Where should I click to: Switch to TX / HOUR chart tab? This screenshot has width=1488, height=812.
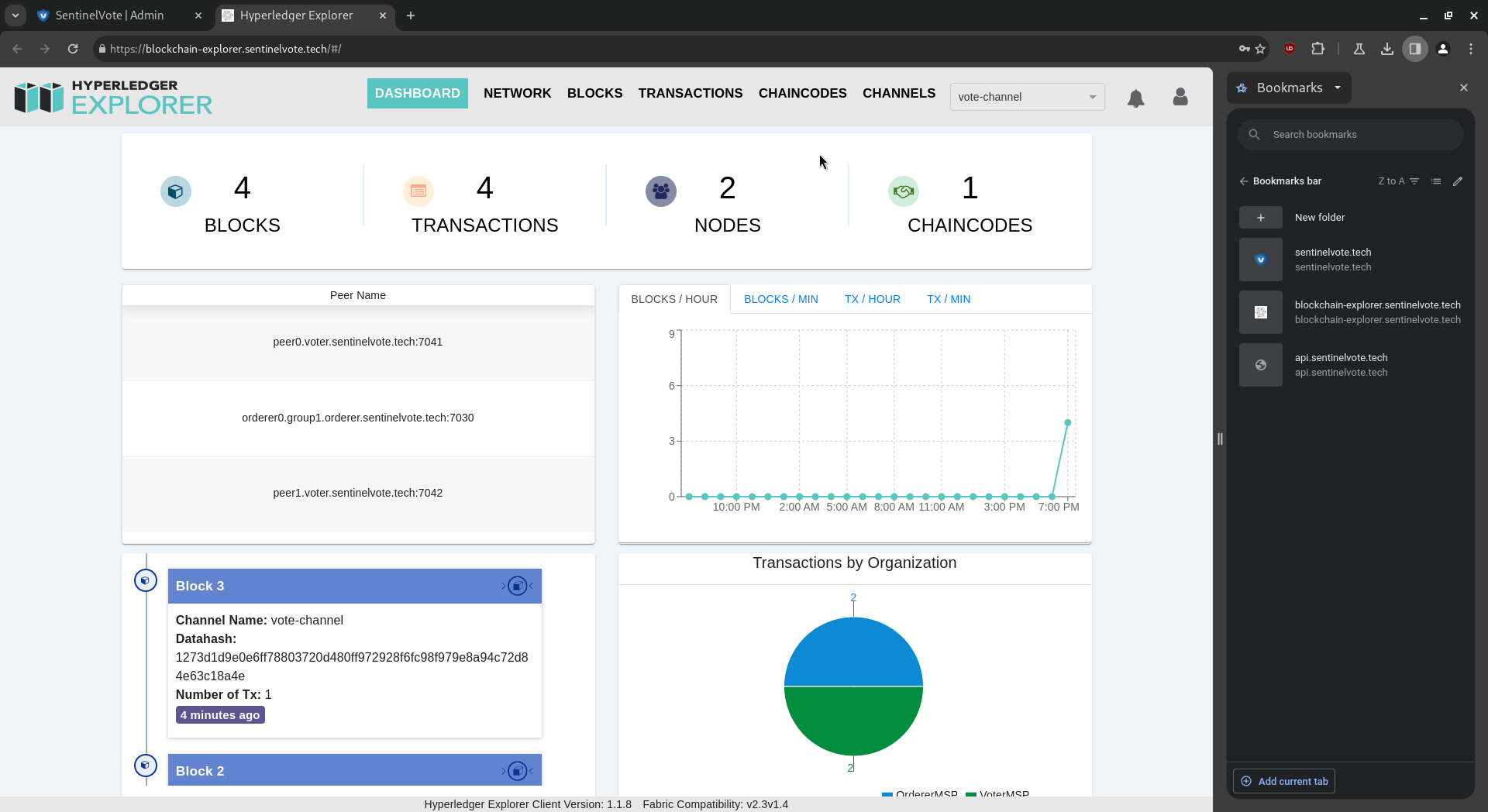tap(873, 299)
